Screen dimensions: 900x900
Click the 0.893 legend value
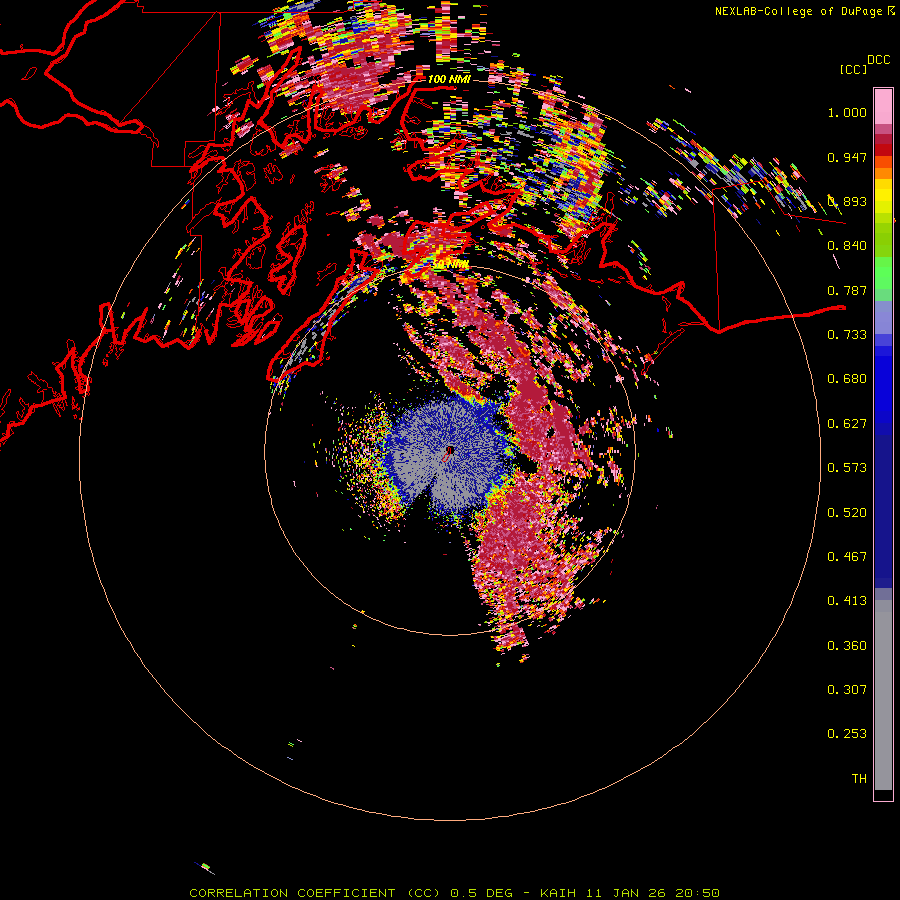pyautogui.click(x=847, y=201)
